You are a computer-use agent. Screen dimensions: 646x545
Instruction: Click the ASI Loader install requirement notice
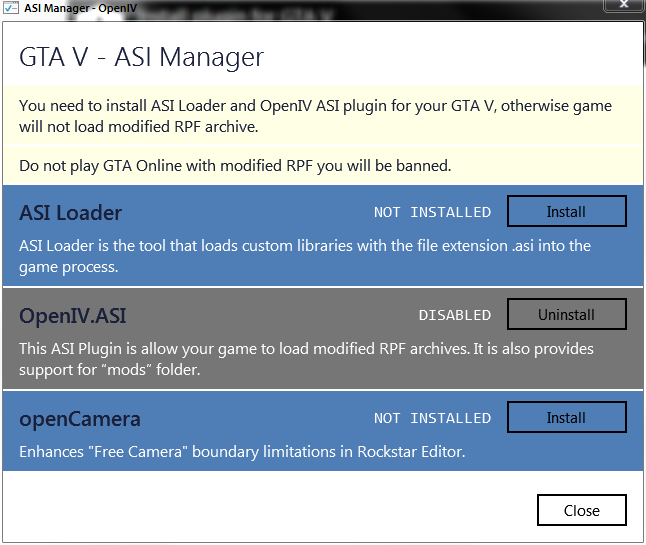click(315, 116)
